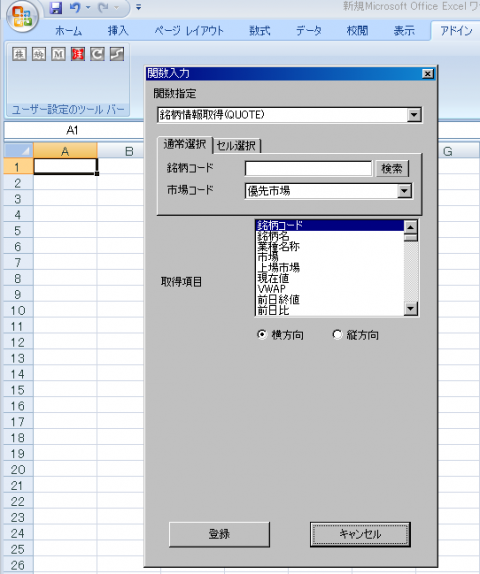The width and height of the screenshot is (480, 574).
Task: Click the C refresh add-in icon
Action: [x=97, y=54]
